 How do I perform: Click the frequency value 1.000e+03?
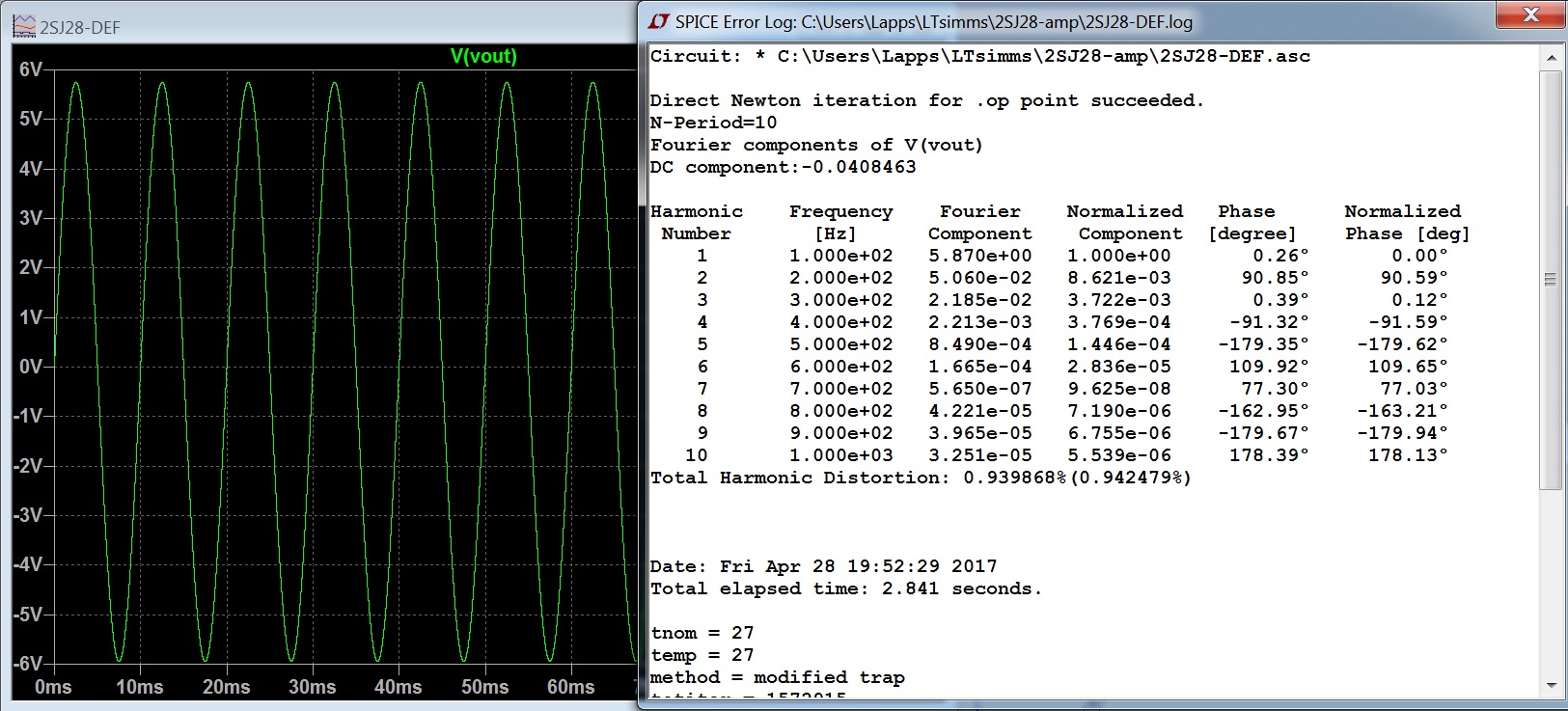click(x=841, y=455)
